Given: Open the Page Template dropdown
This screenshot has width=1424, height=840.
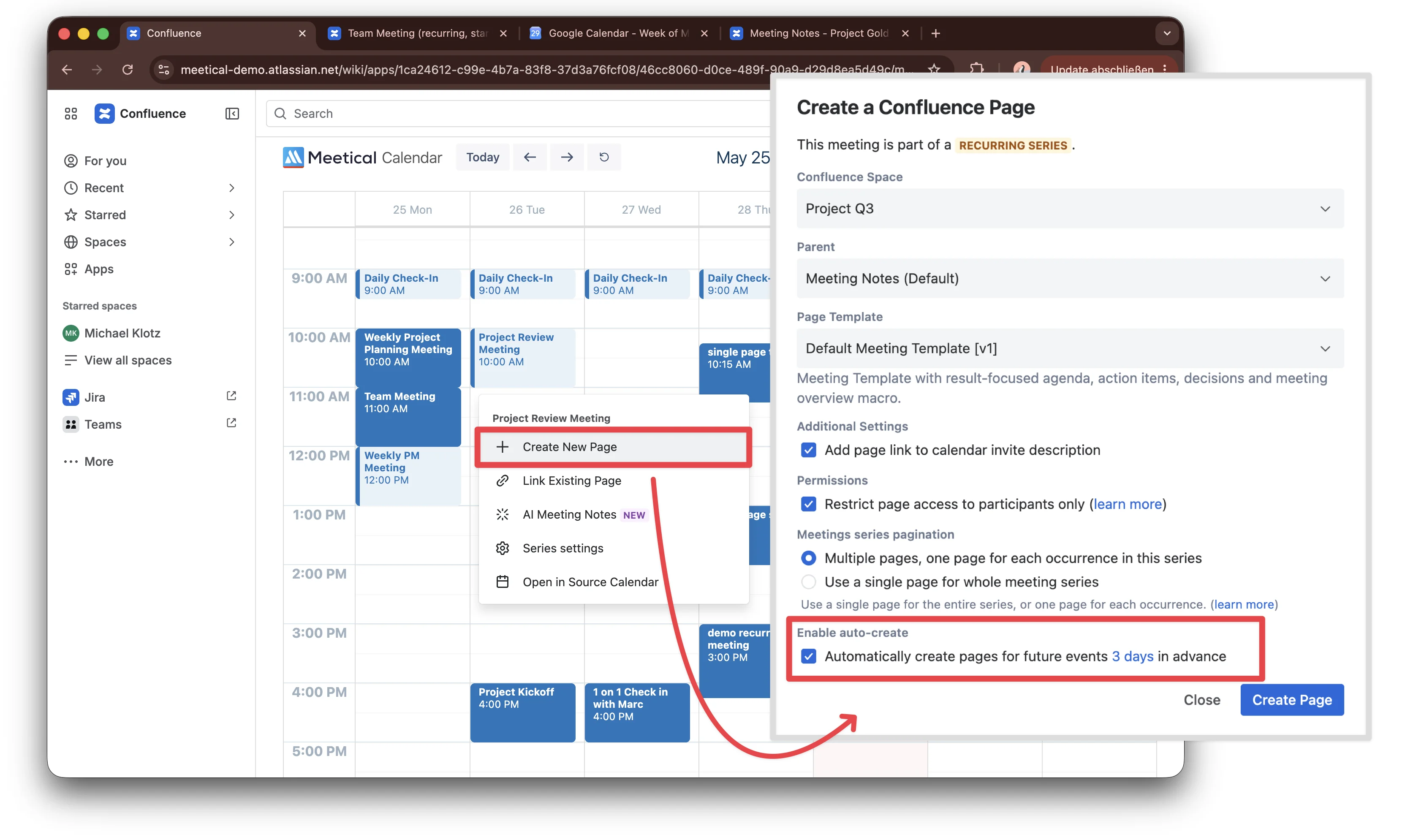Looking at the screenshot, I should pyautogui.click(x=1070, y=349).
